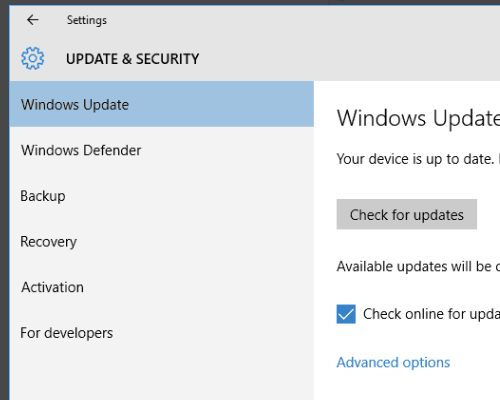Open the Activation section
The height and width of the screenshot is (400, 500).
pos(162,287)
